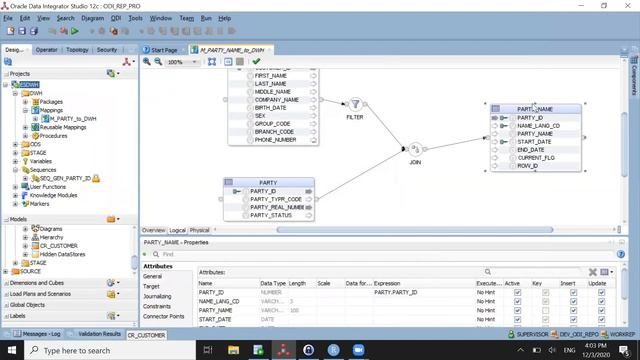
Task: Expand the ODS folder node
Action: point(16,144)
